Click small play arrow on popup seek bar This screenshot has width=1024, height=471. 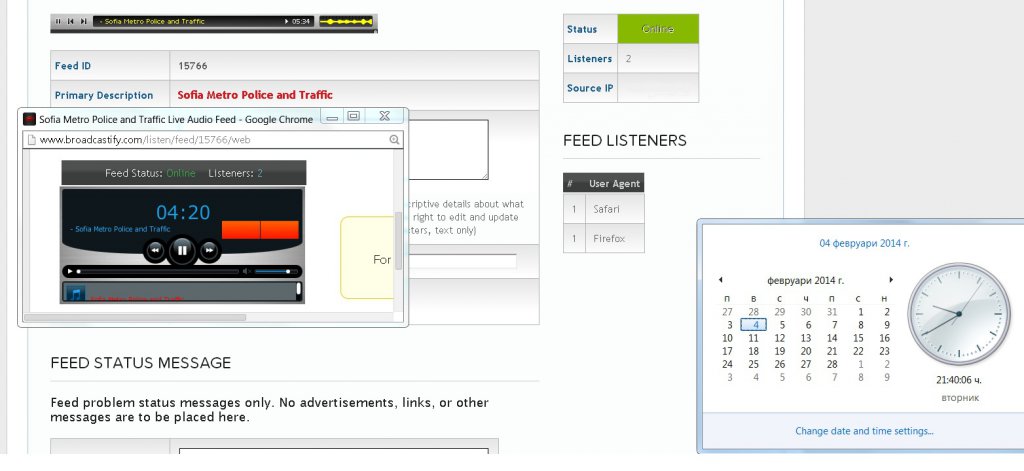(x=69, y=271)
